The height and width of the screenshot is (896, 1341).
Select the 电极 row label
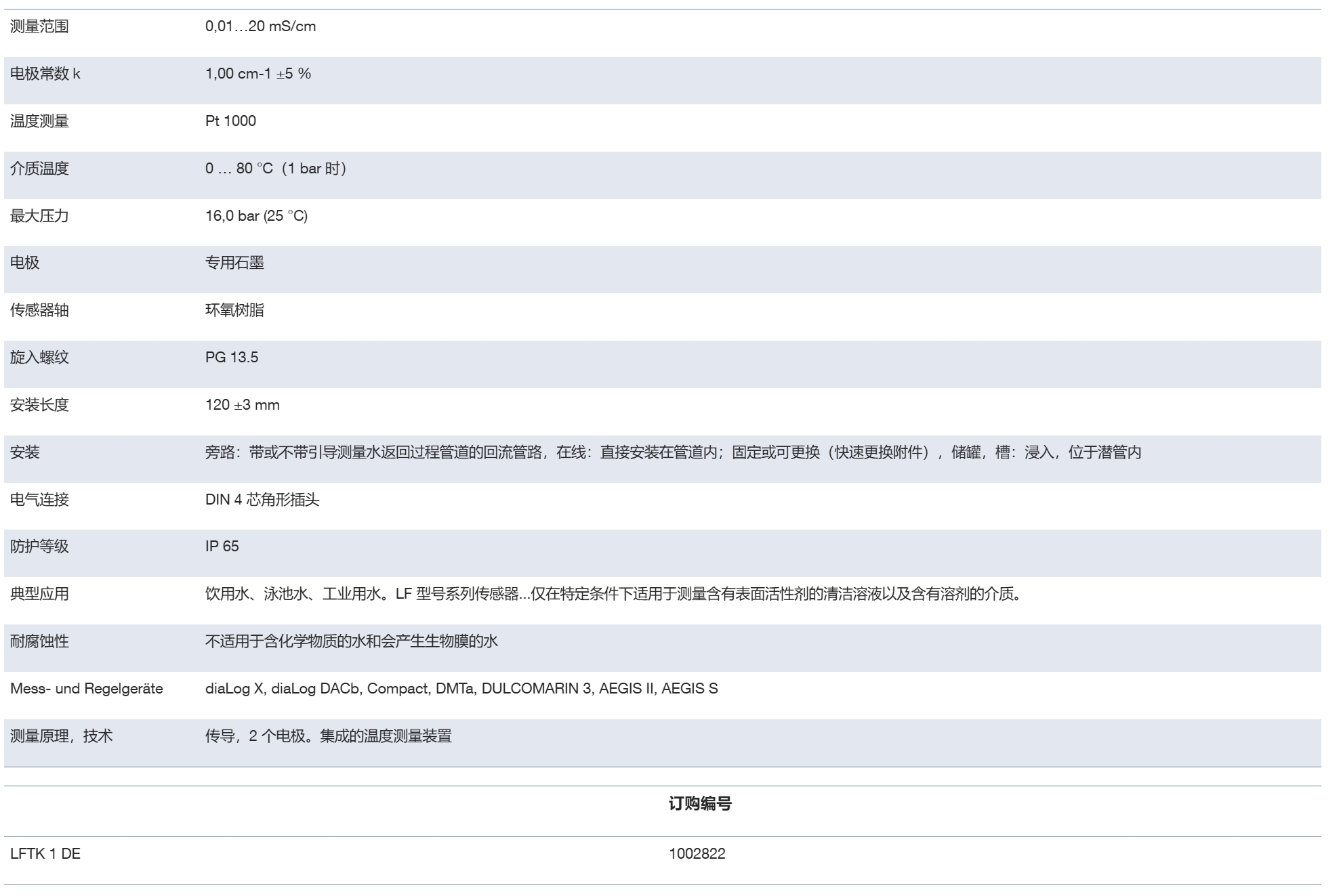pyautogui.click(x=25, y=263)
